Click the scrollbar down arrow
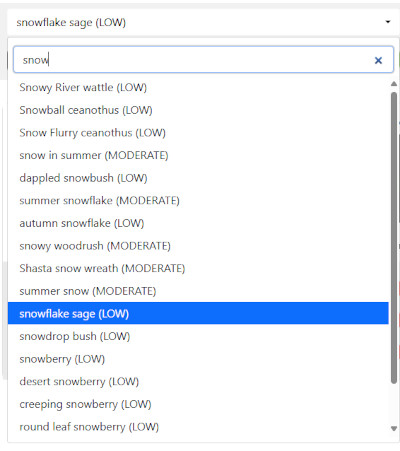This screenshot has width=400, height=451. click(x=394, y=429)
